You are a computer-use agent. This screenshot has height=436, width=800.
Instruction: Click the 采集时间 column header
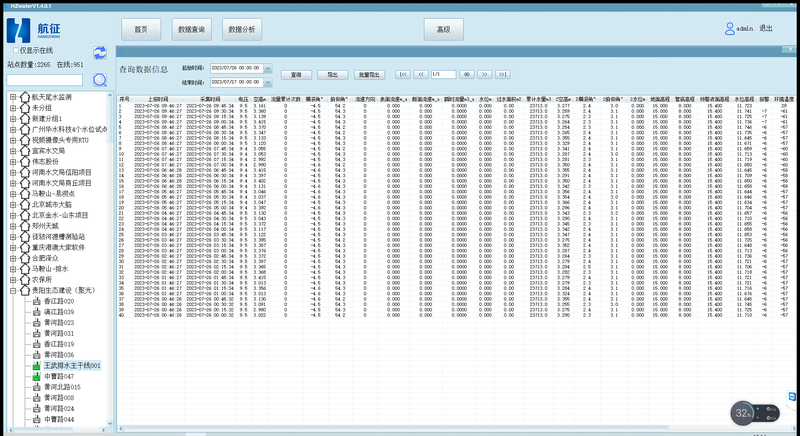click(210, 99)
